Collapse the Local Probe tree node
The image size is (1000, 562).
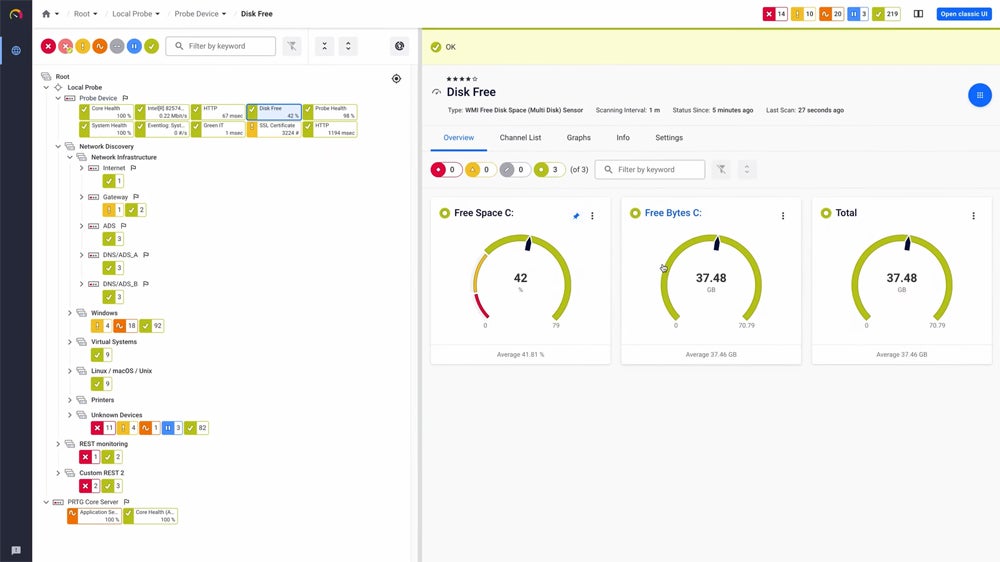point(46,87)
